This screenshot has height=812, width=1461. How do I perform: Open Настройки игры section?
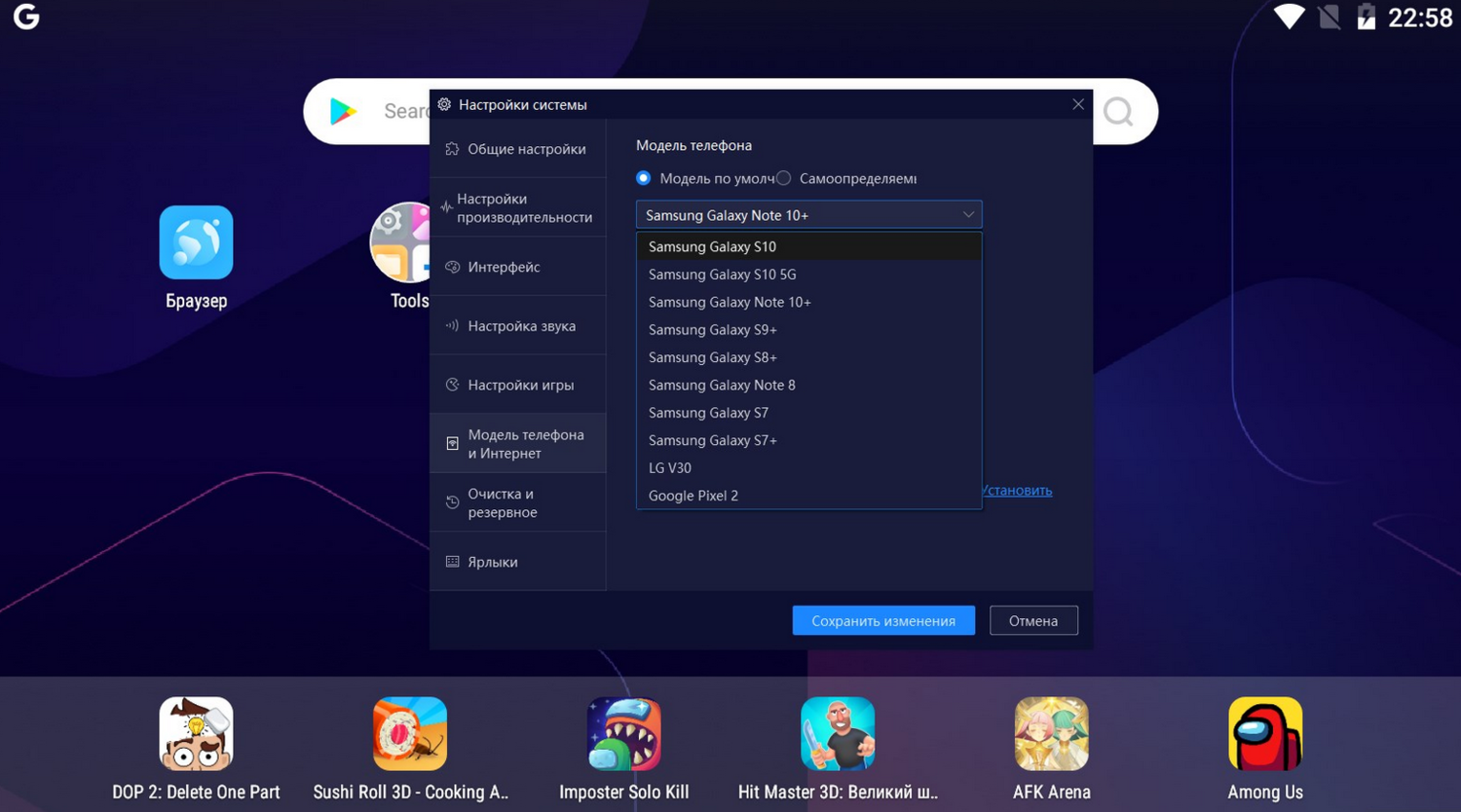click(518, 385)
